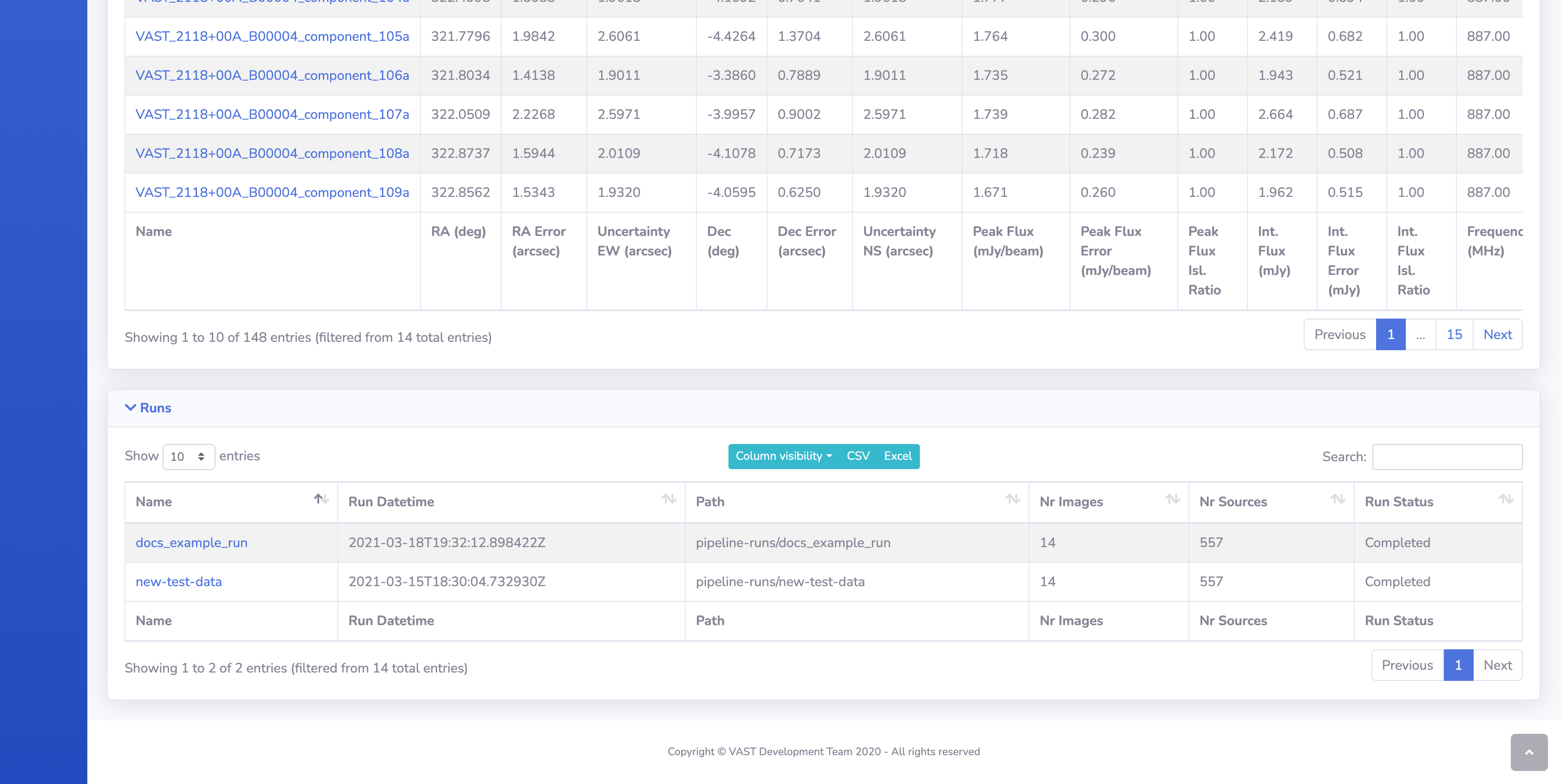Open docs_example_run run link
The height and width of the screenshot is (784, 1561).
(191, 543)
